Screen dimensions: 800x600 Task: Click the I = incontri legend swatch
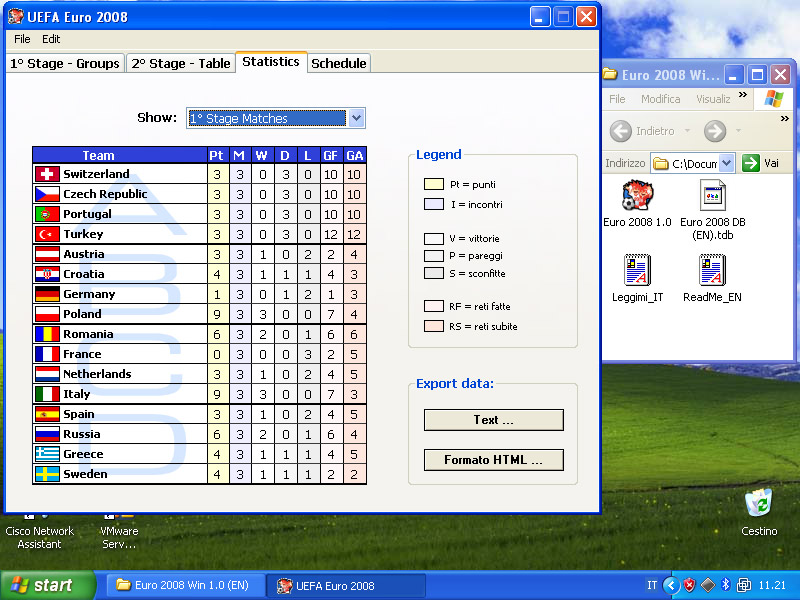click(434, 204)
